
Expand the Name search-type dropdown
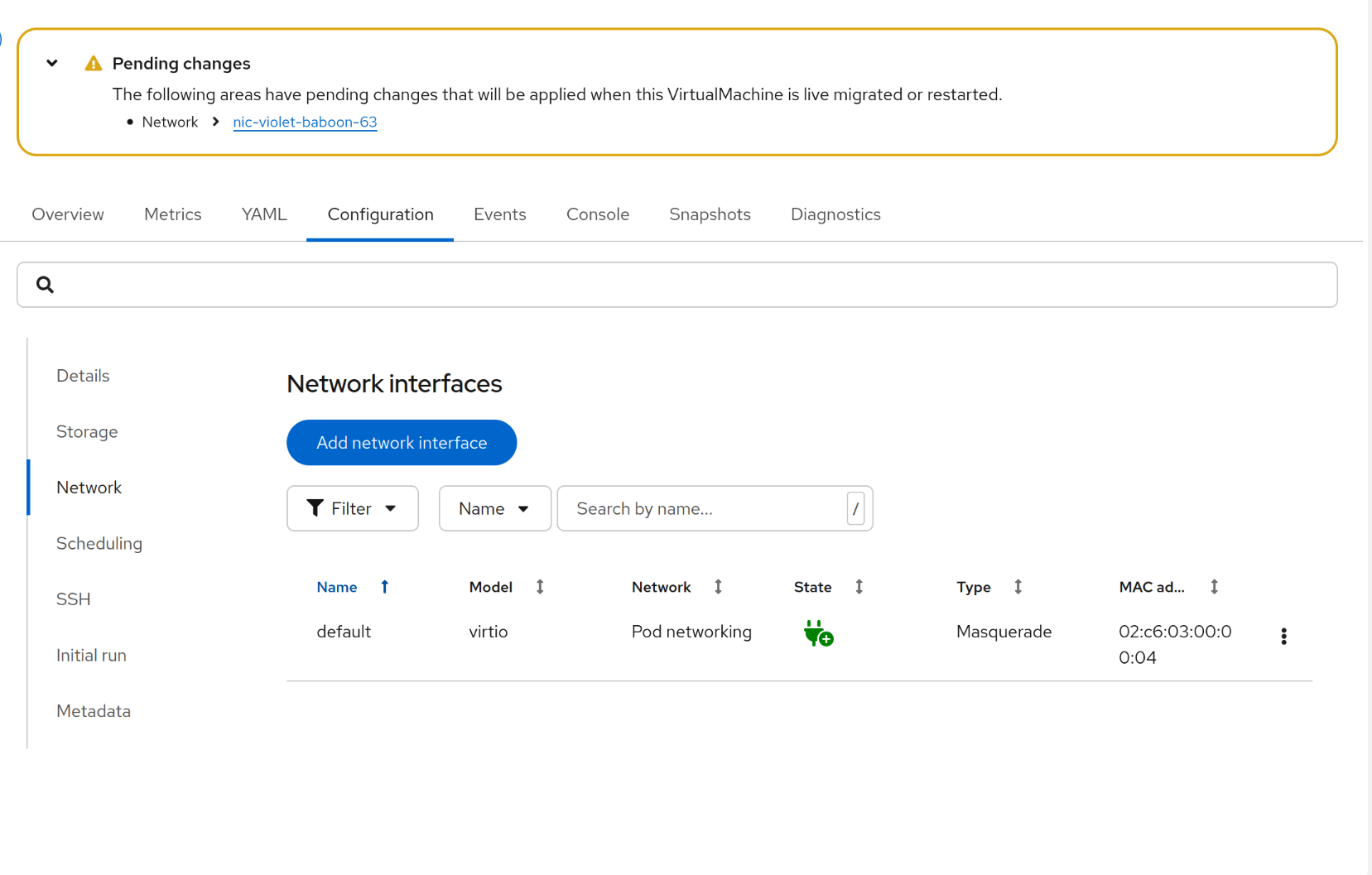[x=494, y=508]
